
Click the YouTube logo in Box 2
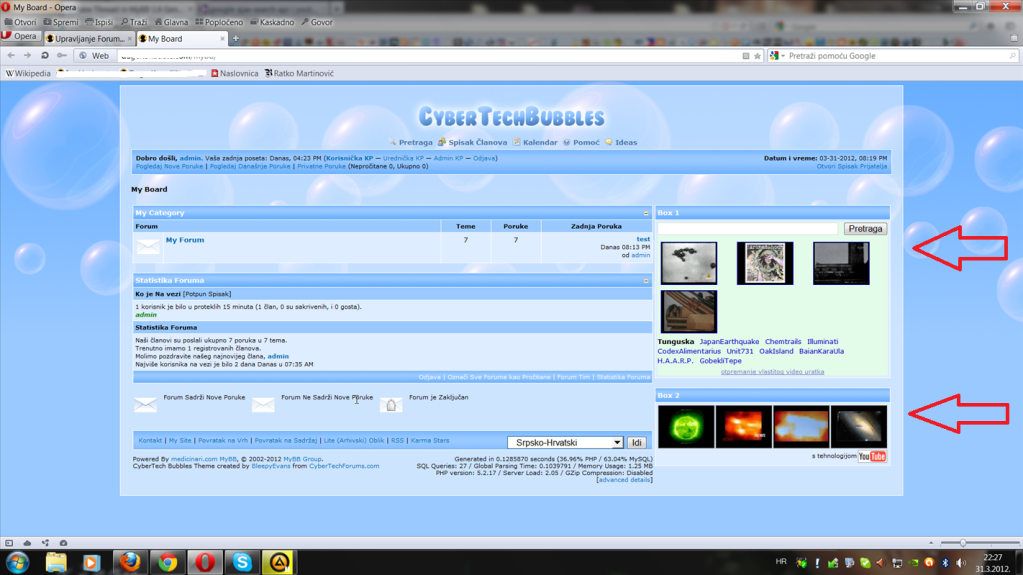click(x=872, y=456)
